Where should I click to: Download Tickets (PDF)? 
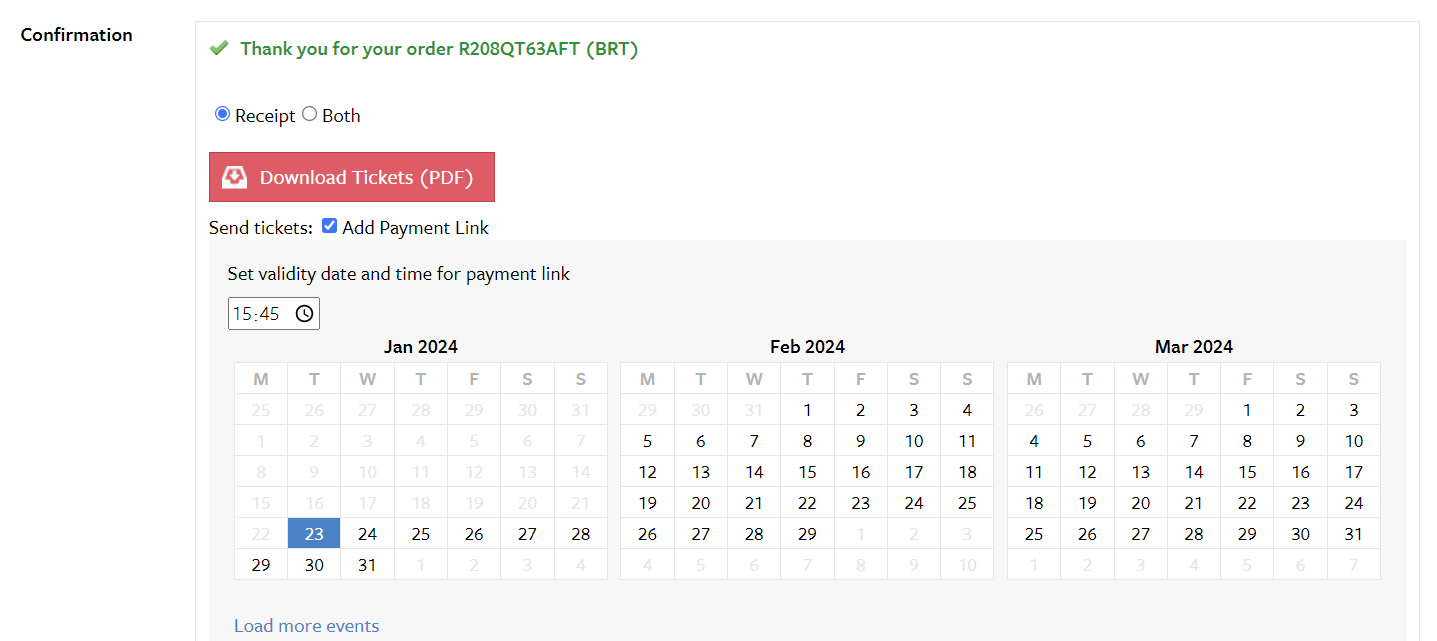coord(352,177)
